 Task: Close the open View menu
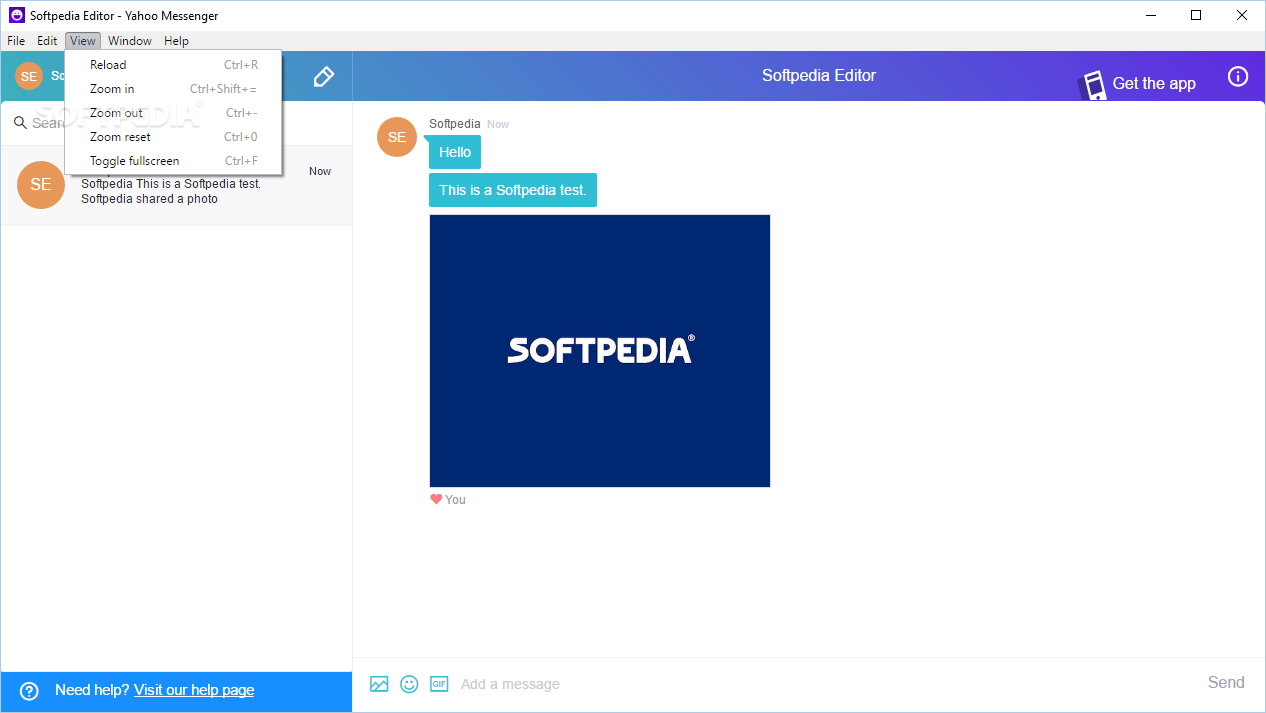click(83, 41)
